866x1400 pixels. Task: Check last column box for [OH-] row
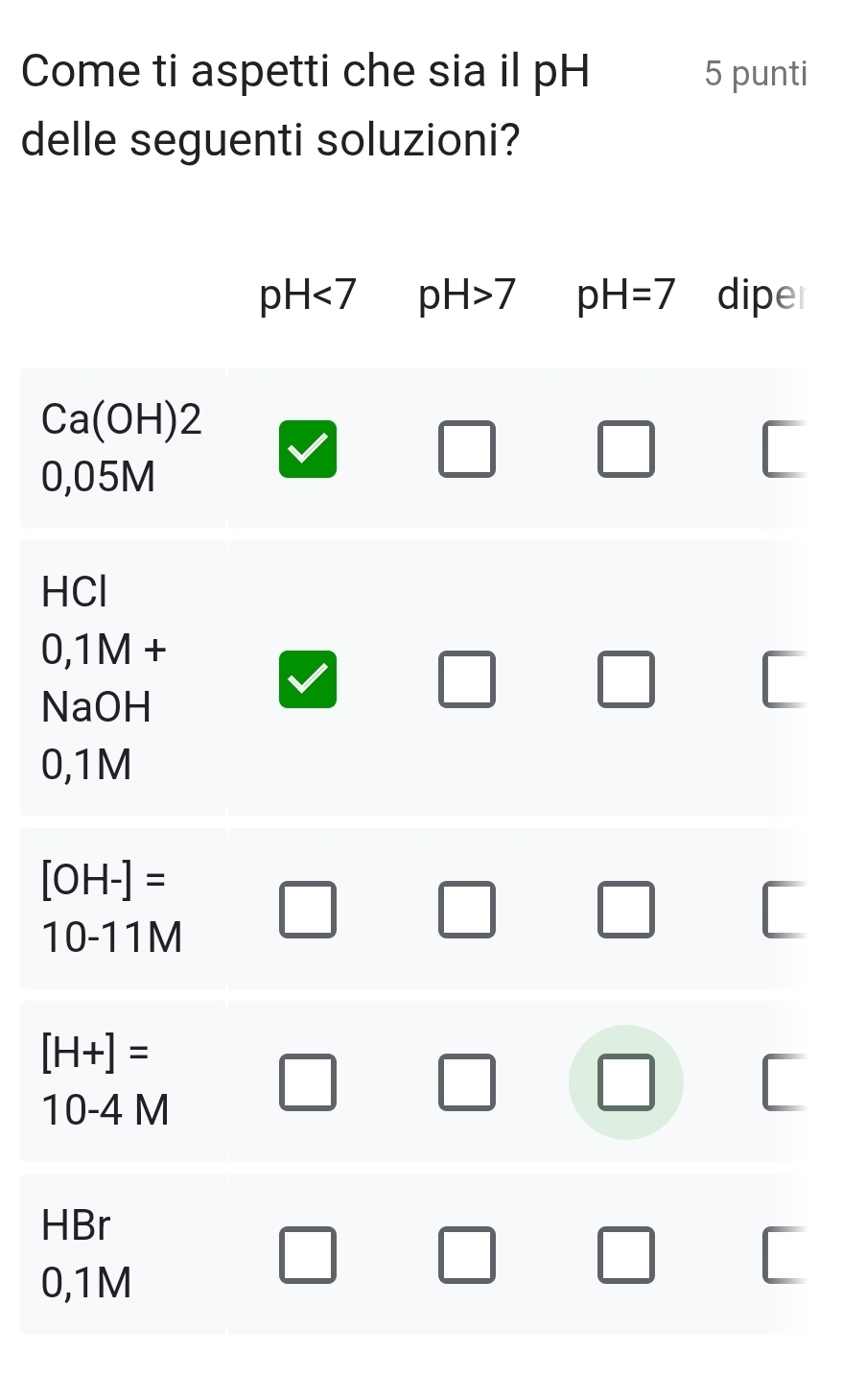point(784,910)
